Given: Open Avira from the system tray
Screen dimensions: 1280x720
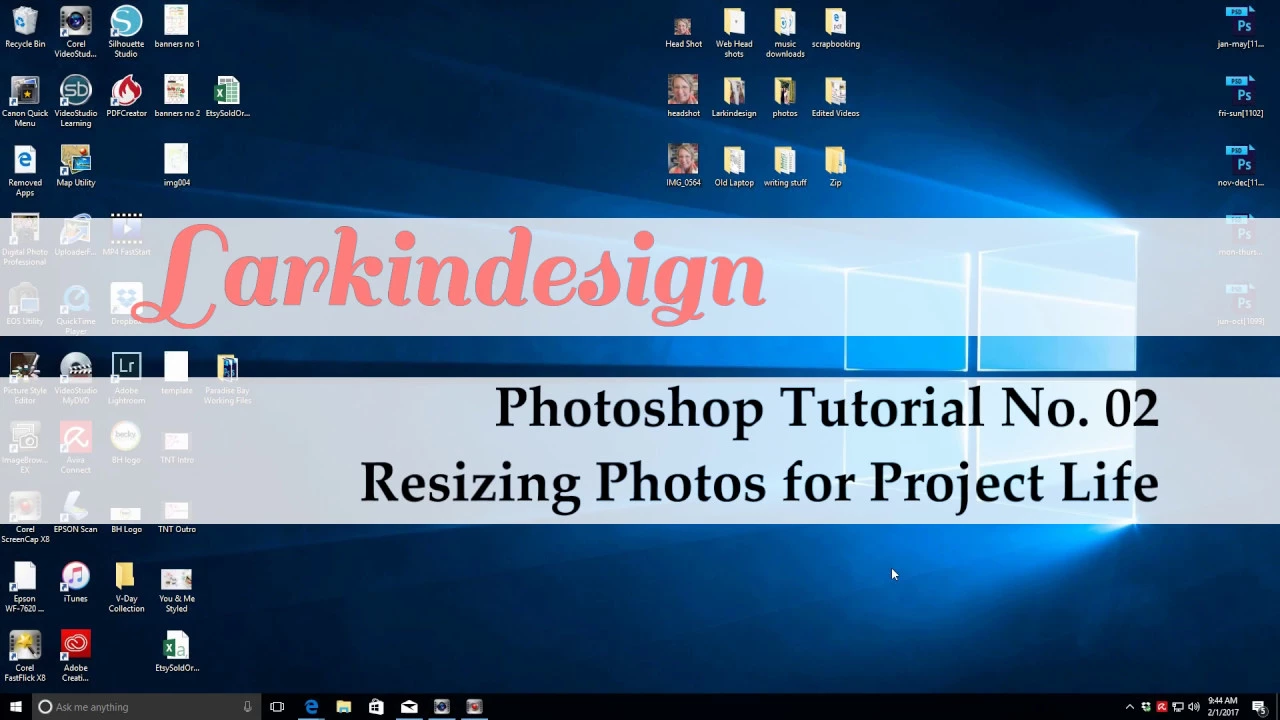Looking at the screenshot, I should tap(1162, 707).
